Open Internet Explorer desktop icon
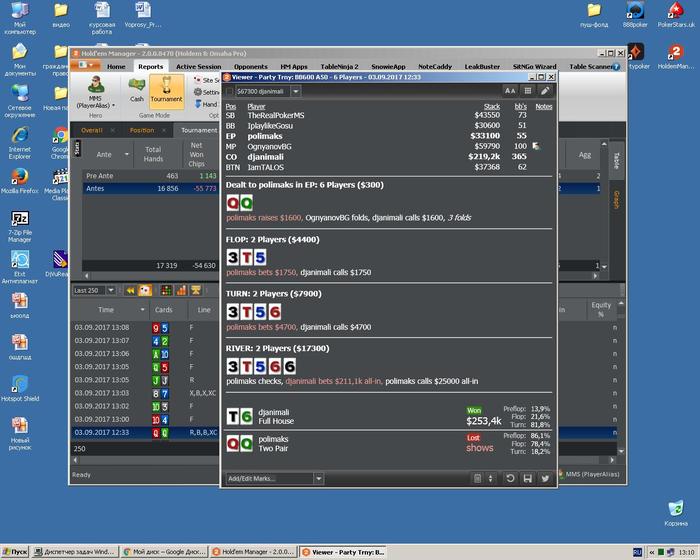Viewport: 700px width, 560px height. 20,143
